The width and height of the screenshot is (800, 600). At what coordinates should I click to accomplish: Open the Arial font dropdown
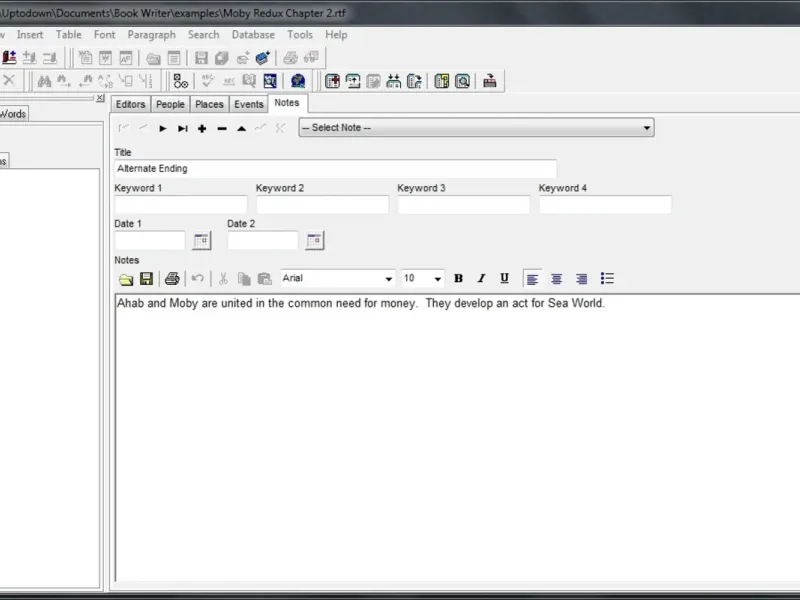tap(388, 279)
